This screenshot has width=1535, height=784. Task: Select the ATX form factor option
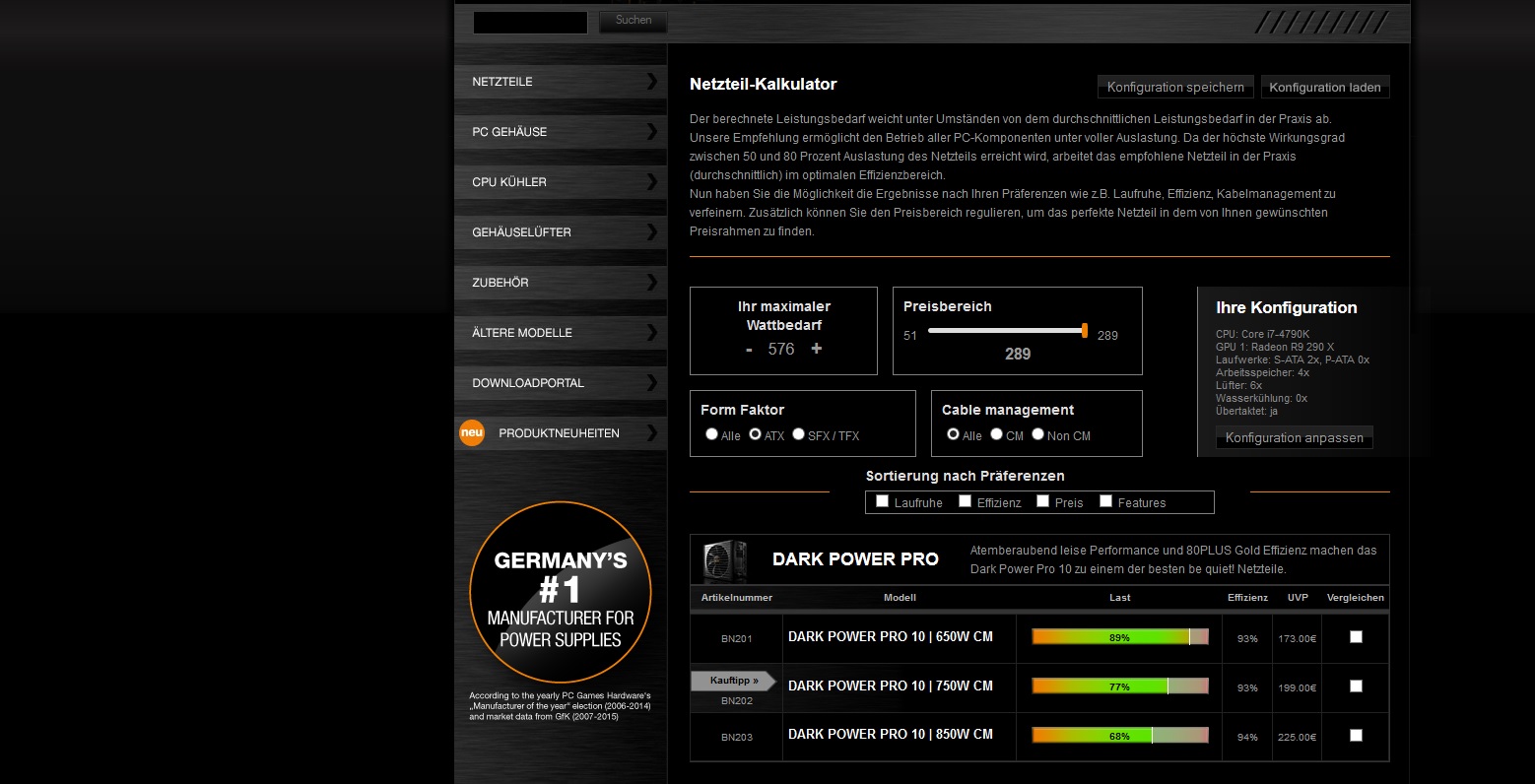pyautogui.click(x=755, y=434)
